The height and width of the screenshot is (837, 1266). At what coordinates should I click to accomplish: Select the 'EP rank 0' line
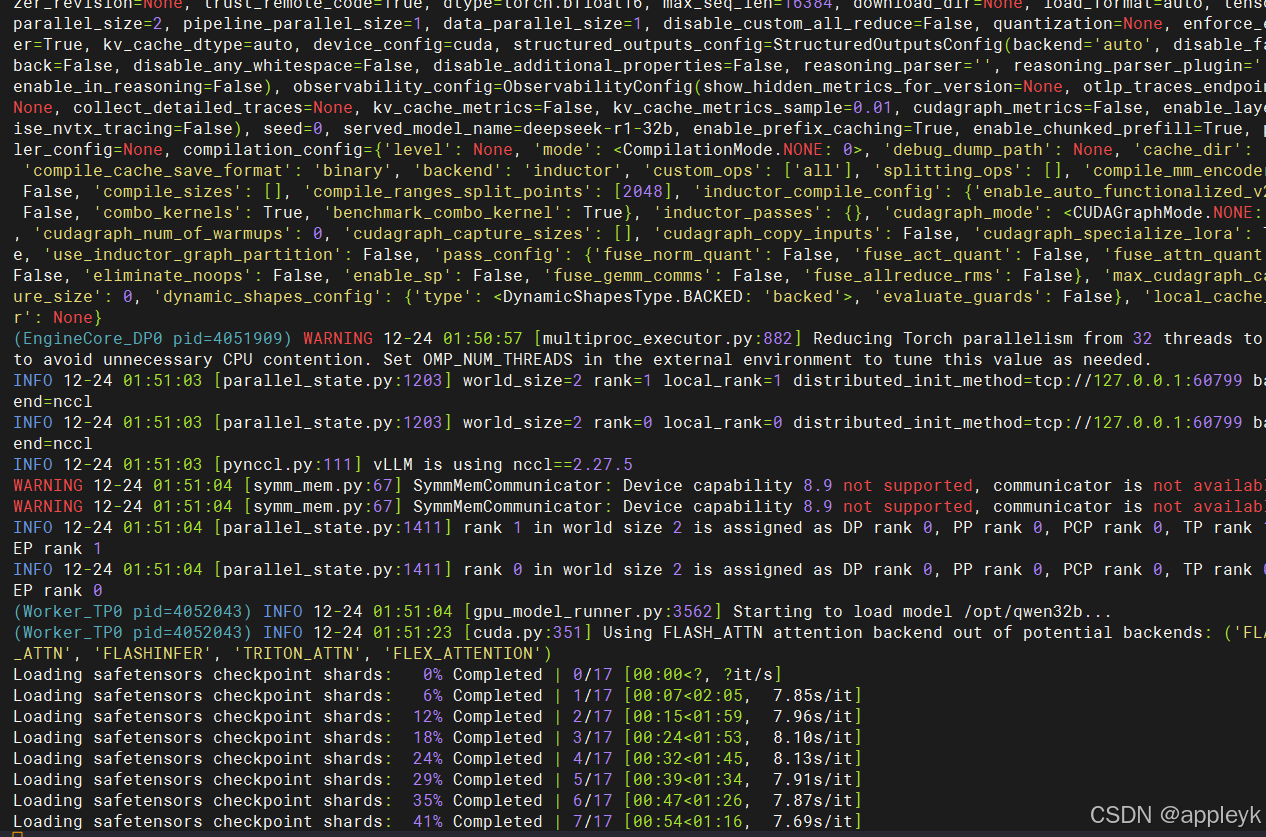57,590
